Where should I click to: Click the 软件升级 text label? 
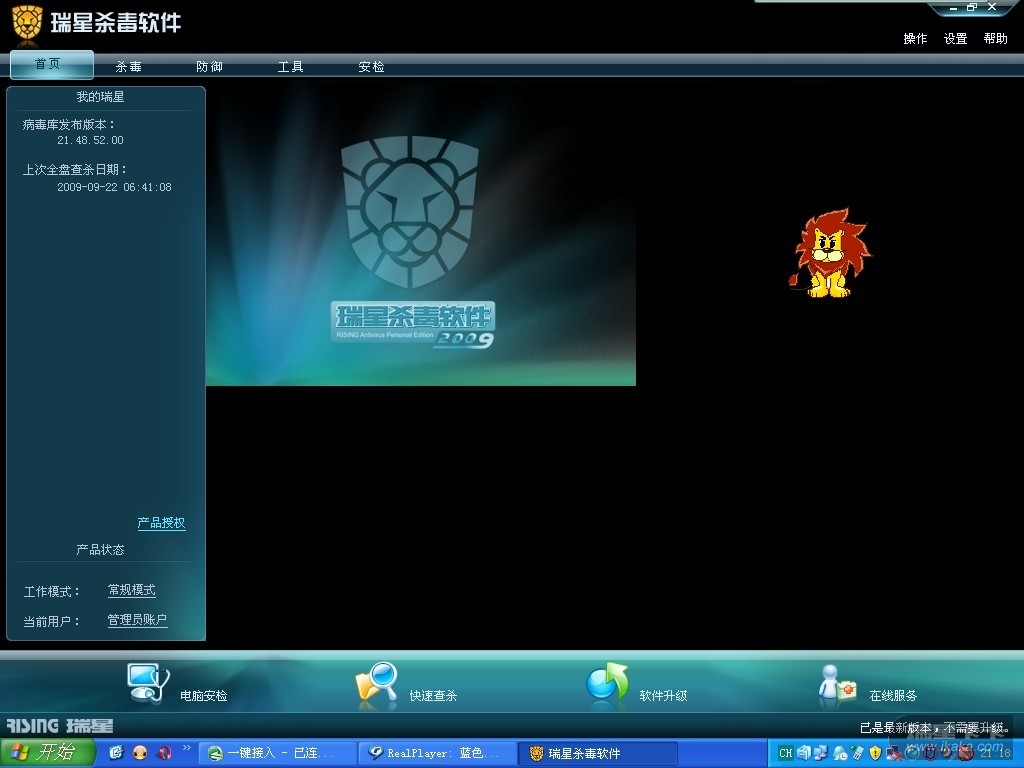tap(664, 696)
